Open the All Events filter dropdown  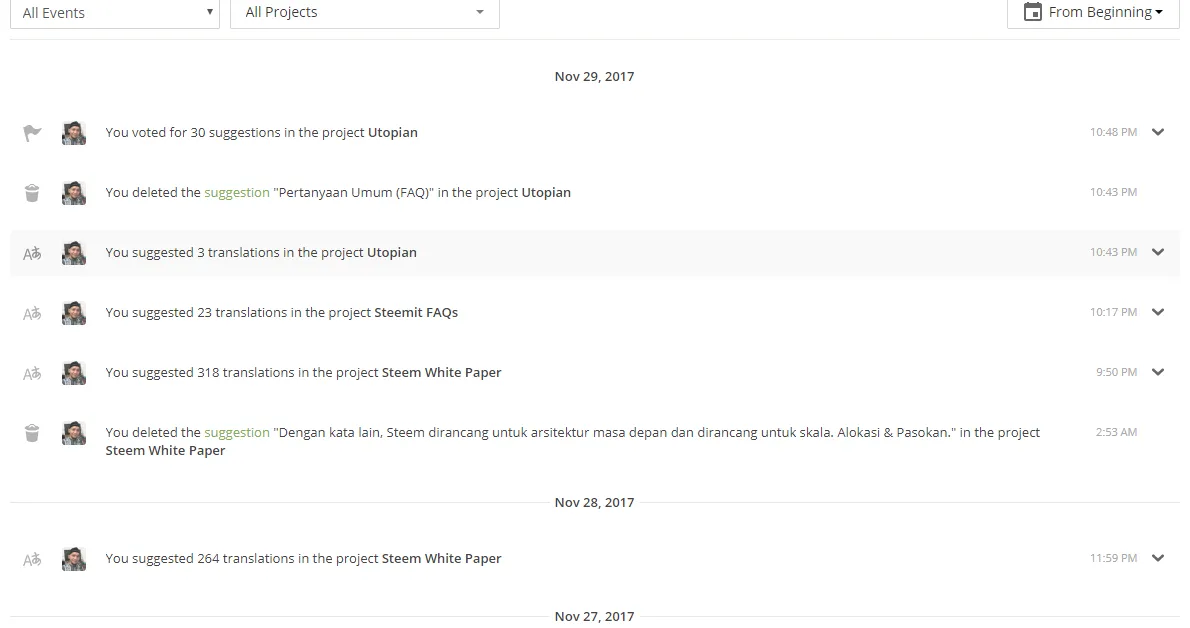[115, 13]
